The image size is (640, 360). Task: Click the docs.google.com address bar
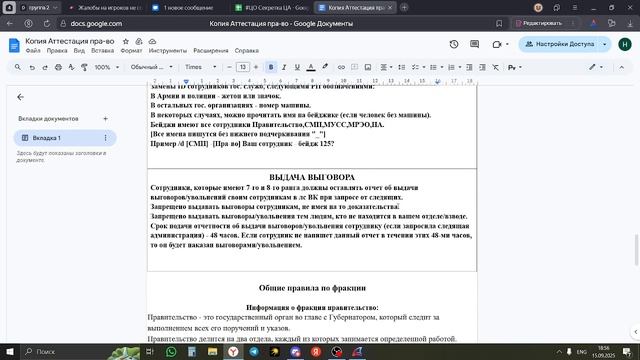96,24
